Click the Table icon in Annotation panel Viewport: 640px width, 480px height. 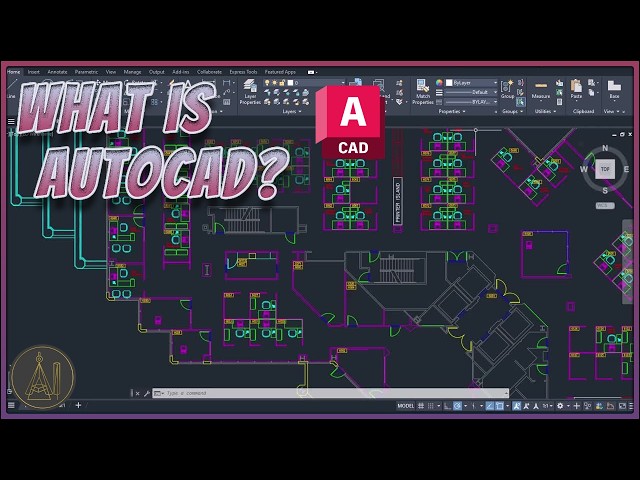[x=227, y=102]
